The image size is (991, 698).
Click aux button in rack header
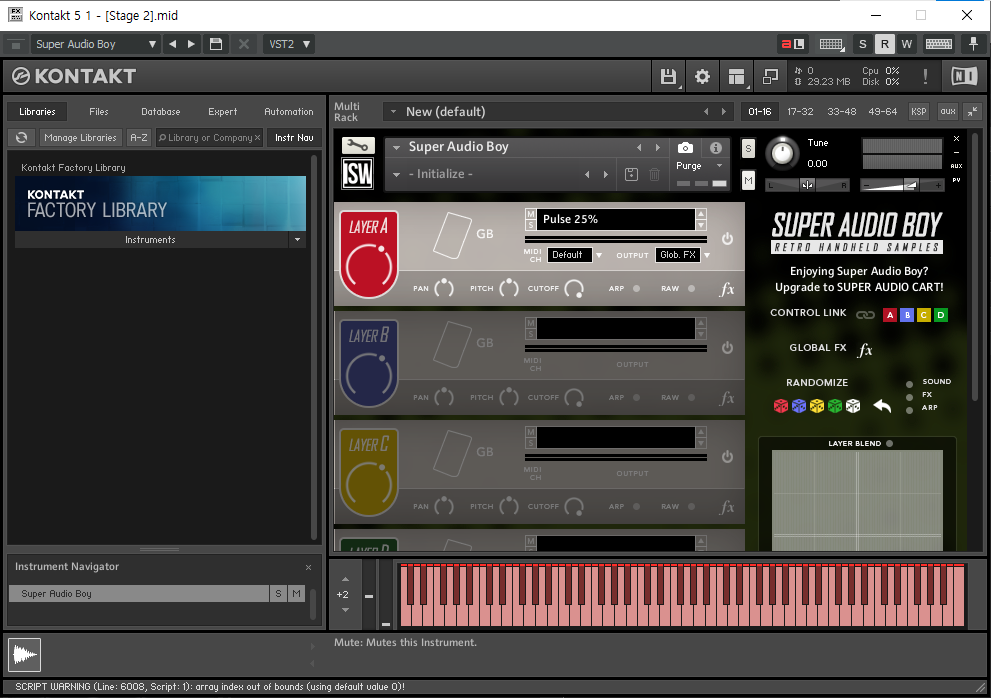(x=948, y=112)
